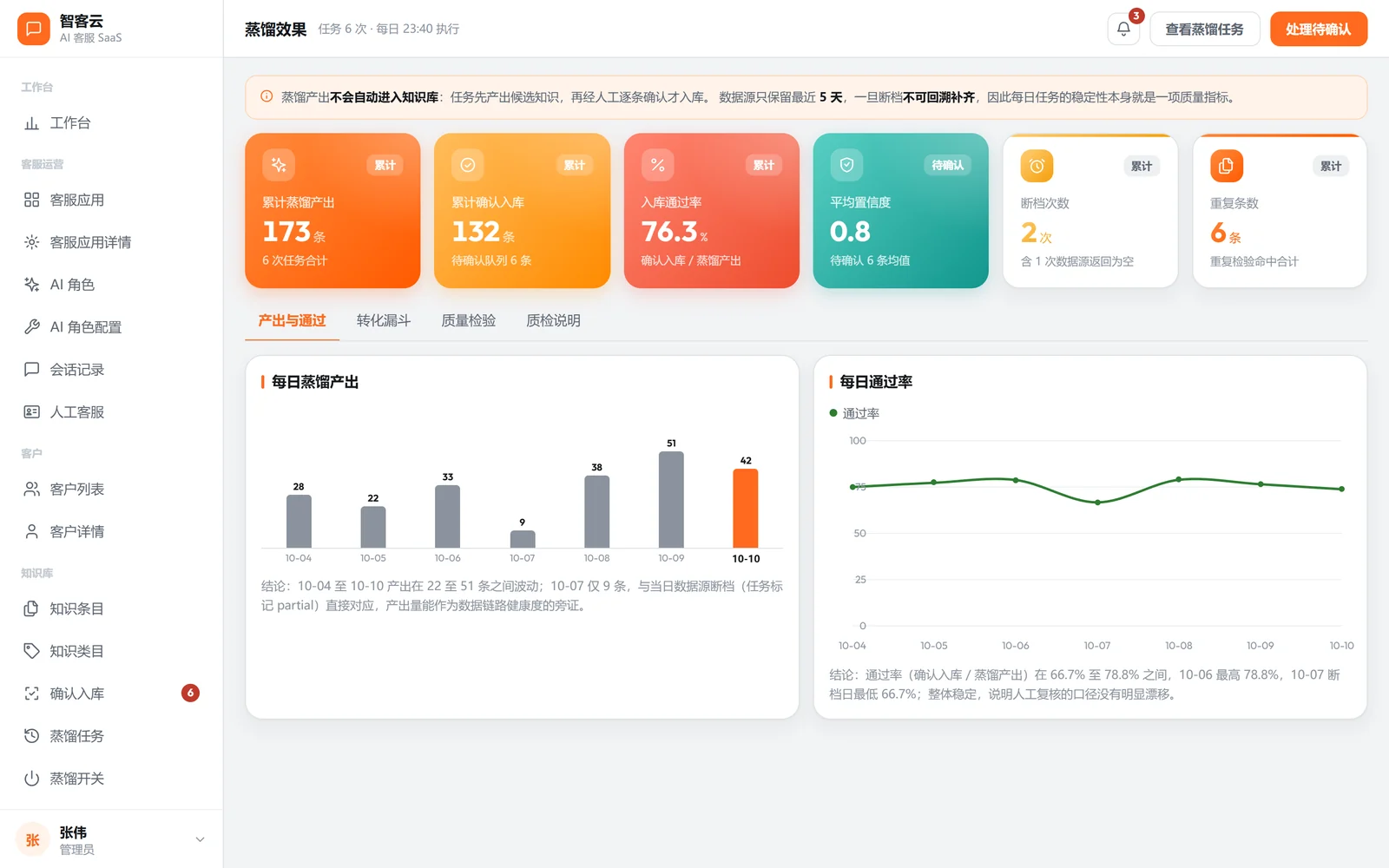
Task: Open 客户详情 sidebar item
Action: tap(111, 532)
